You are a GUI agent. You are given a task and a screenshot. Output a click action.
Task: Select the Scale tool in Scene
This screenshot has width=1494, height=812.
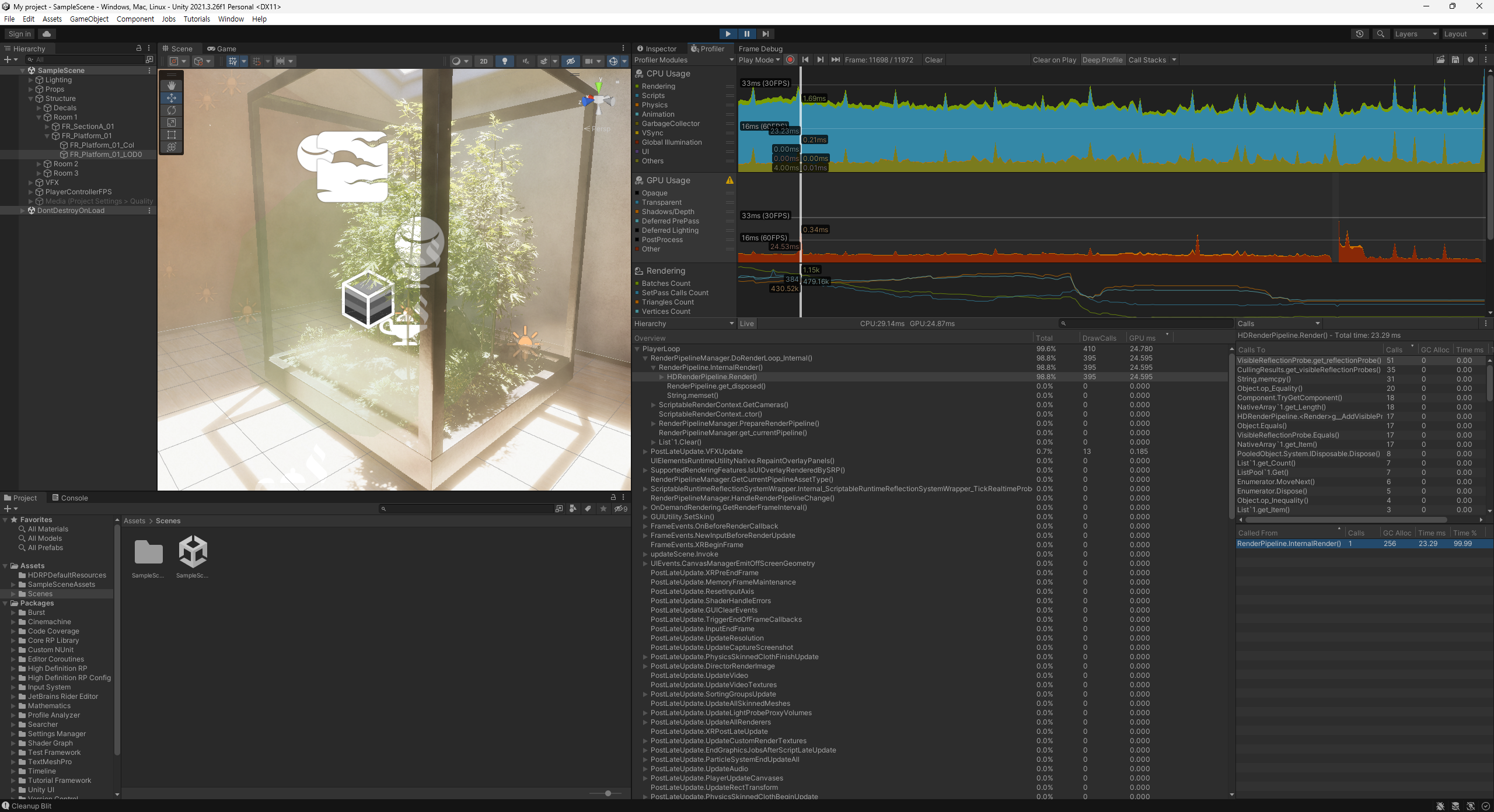(172, 123)
